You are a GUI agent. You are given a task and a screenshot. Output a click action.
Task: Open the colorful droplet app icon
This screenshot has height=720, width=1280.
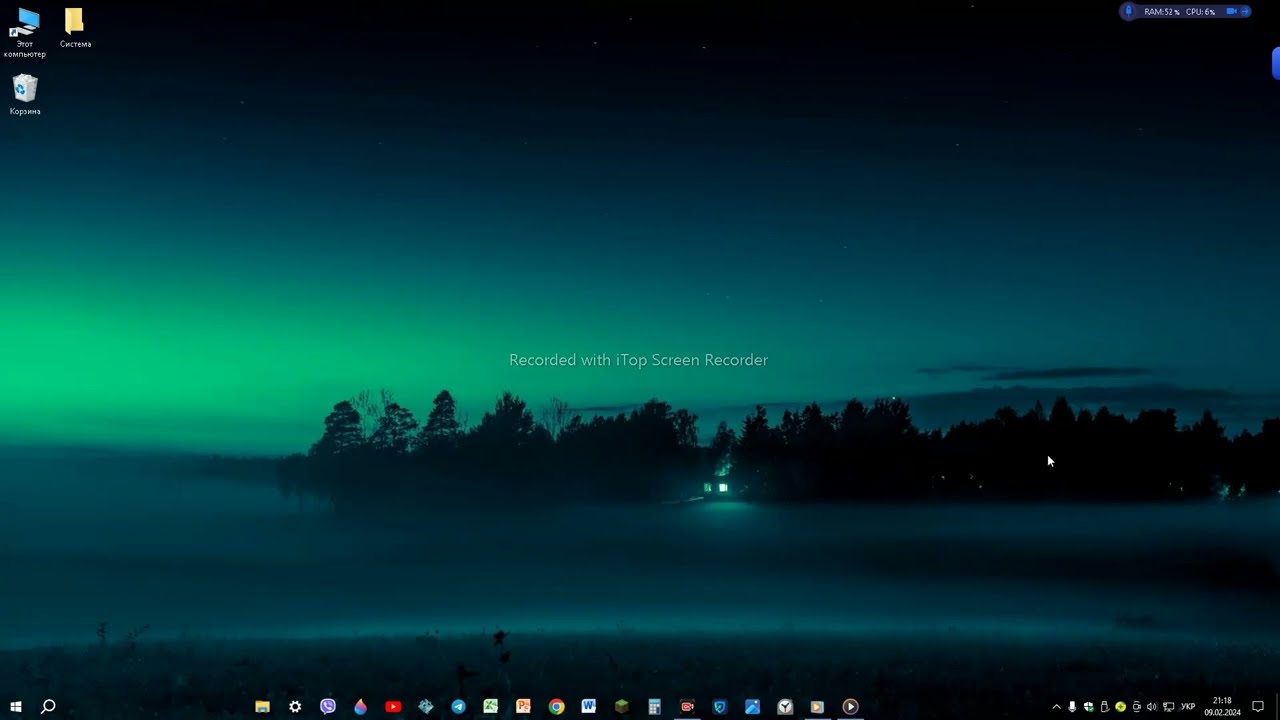tap(360, 707)
